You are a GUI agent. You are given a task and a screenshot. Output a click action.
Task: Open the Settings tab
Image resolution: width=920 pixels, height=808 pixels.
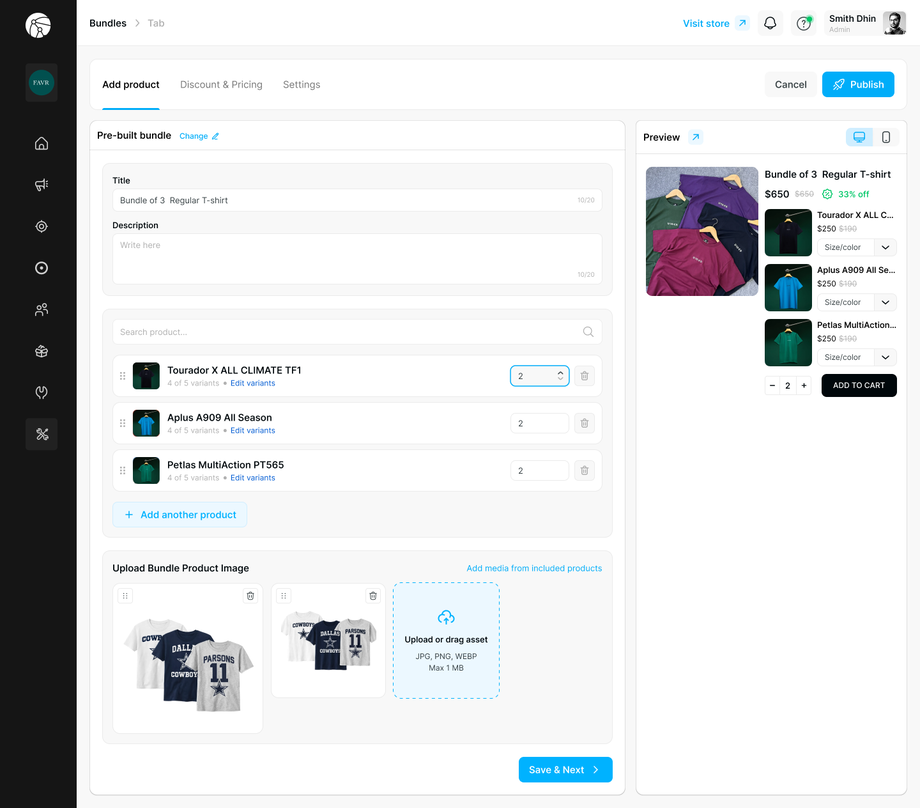click(301, 84)
